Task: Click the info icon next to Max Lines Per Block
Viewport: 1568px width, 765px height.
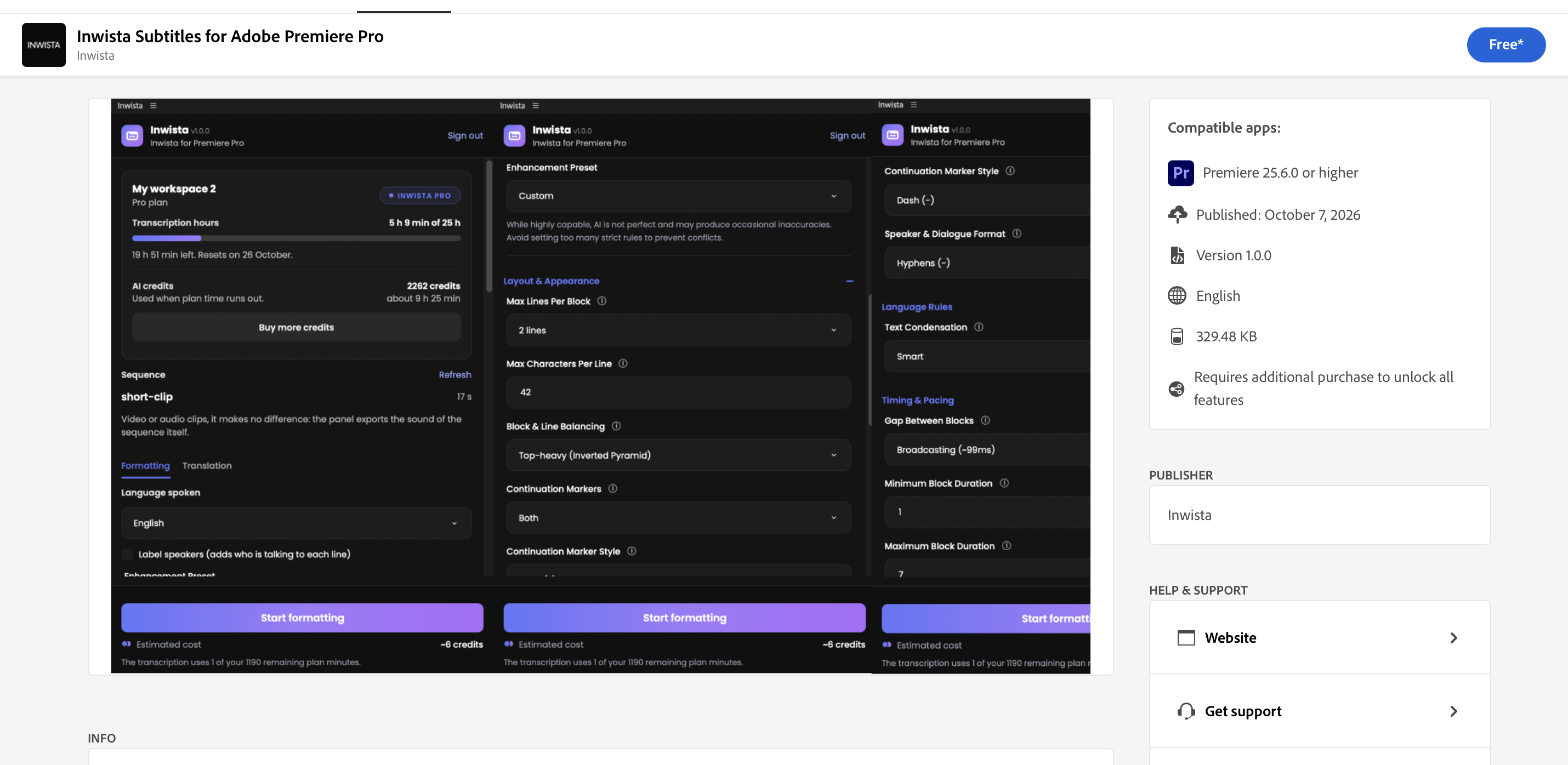Action: 601,301
